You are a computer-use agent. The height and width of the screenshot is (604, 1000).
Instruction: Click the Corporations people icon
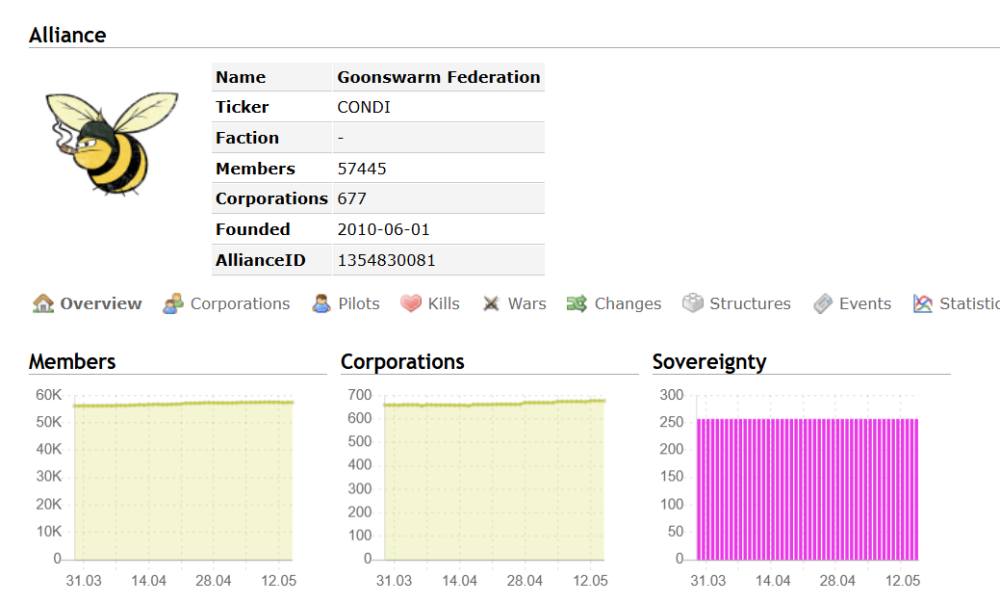(x=173, y=304)
